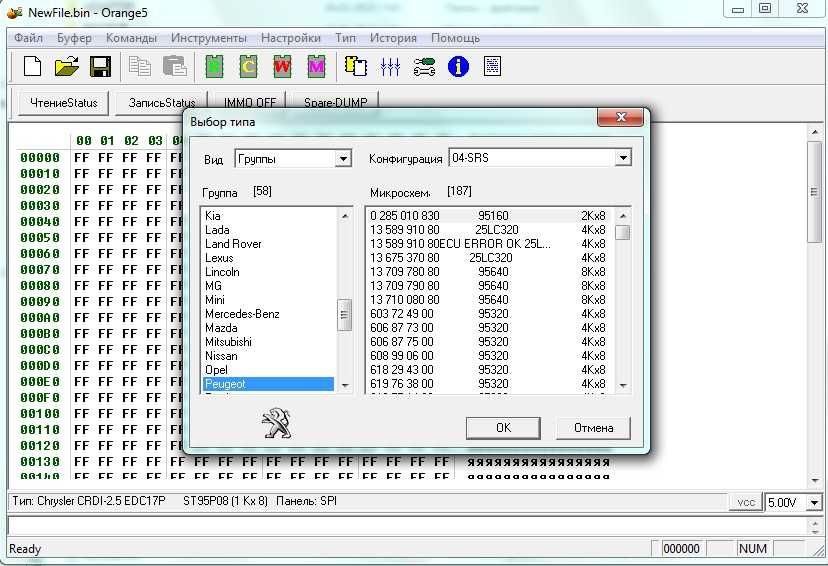The height and width of the screenshot is (566, 828).
Task: Select chip row 0 285 010 830 95160
Action: [488, 215]
